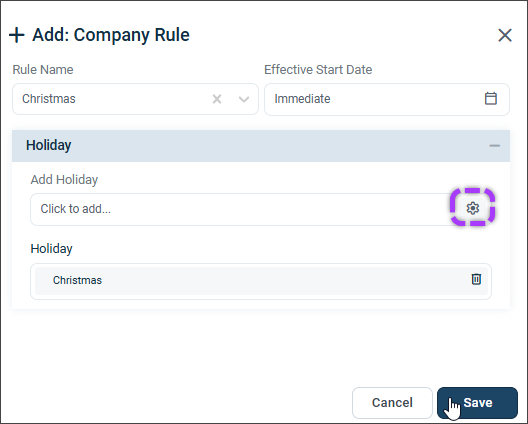Click the Effective Start Date label
528x424 pixels.
click(318, 70)
